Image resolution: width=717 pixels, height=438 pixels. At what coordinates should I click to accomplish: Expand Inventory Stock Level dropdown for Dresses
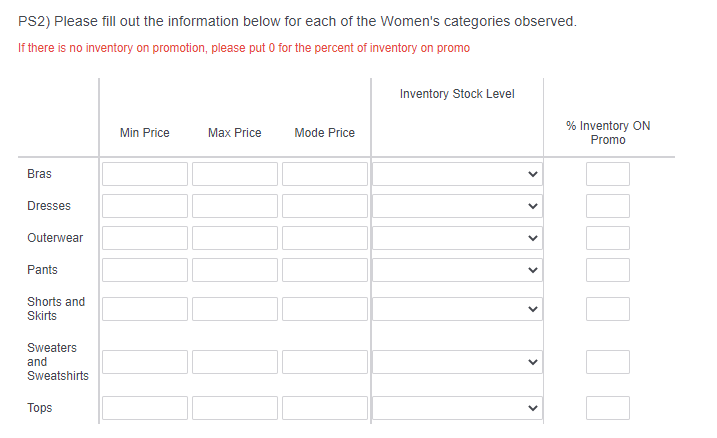457,206
